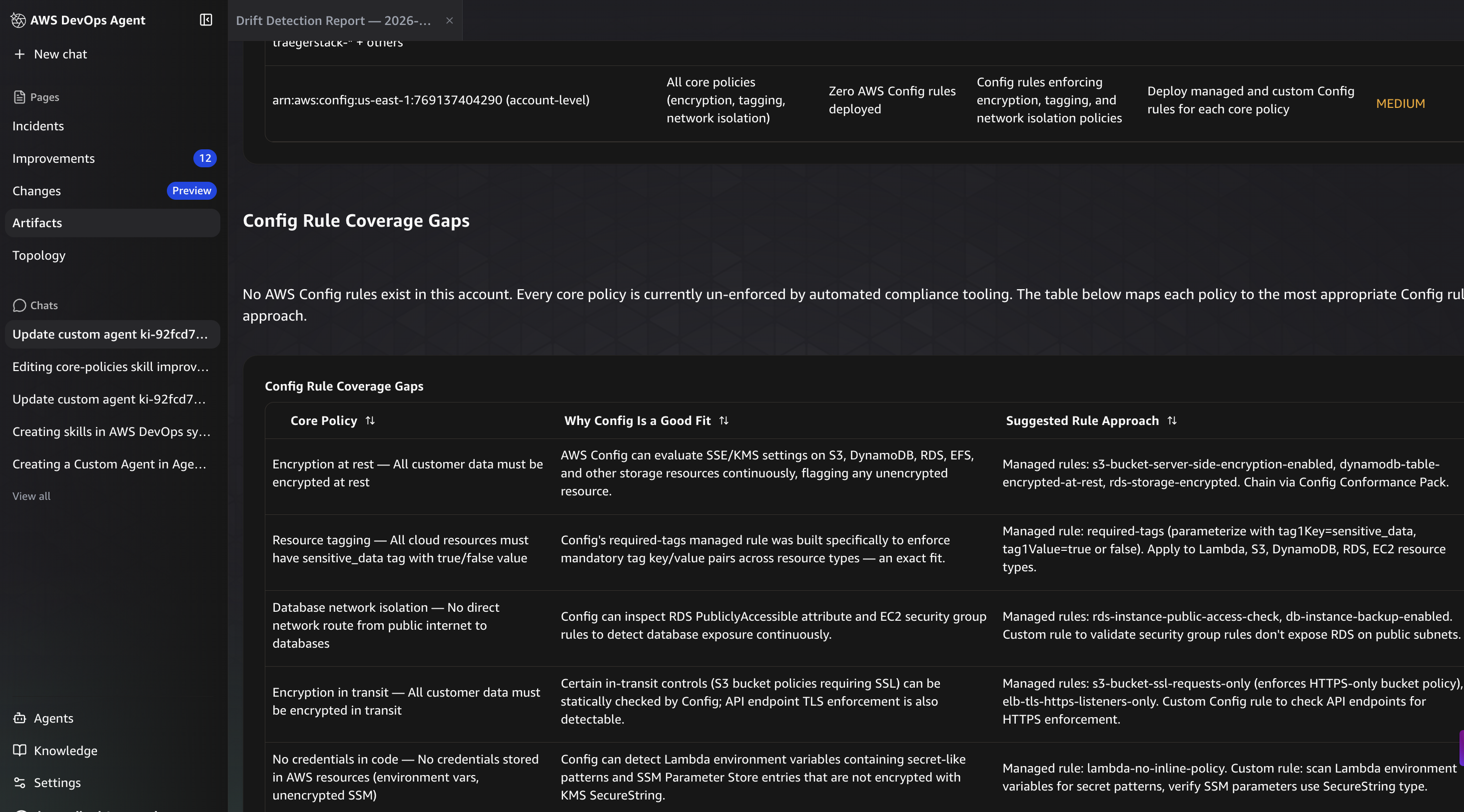
Task: Click the Config Rule Coverage Gaps heading
Action: [356, 221]
